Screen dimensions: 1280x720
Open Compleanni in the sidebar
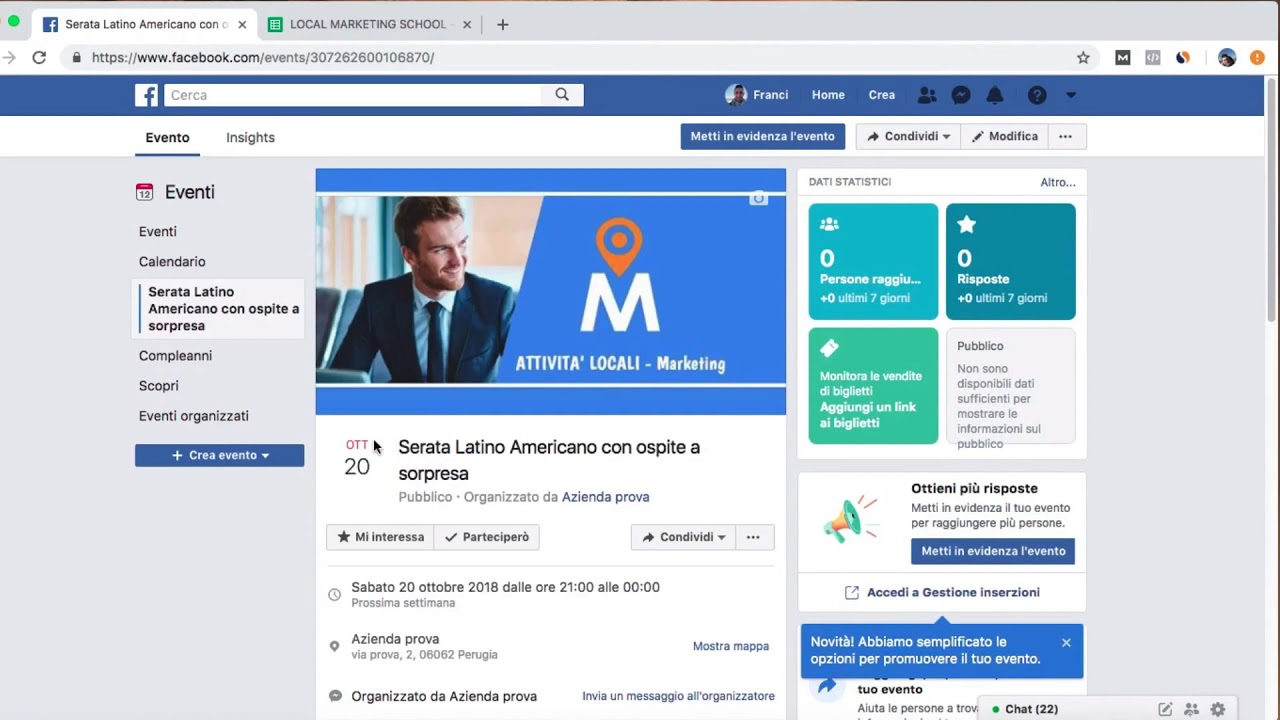175,355
